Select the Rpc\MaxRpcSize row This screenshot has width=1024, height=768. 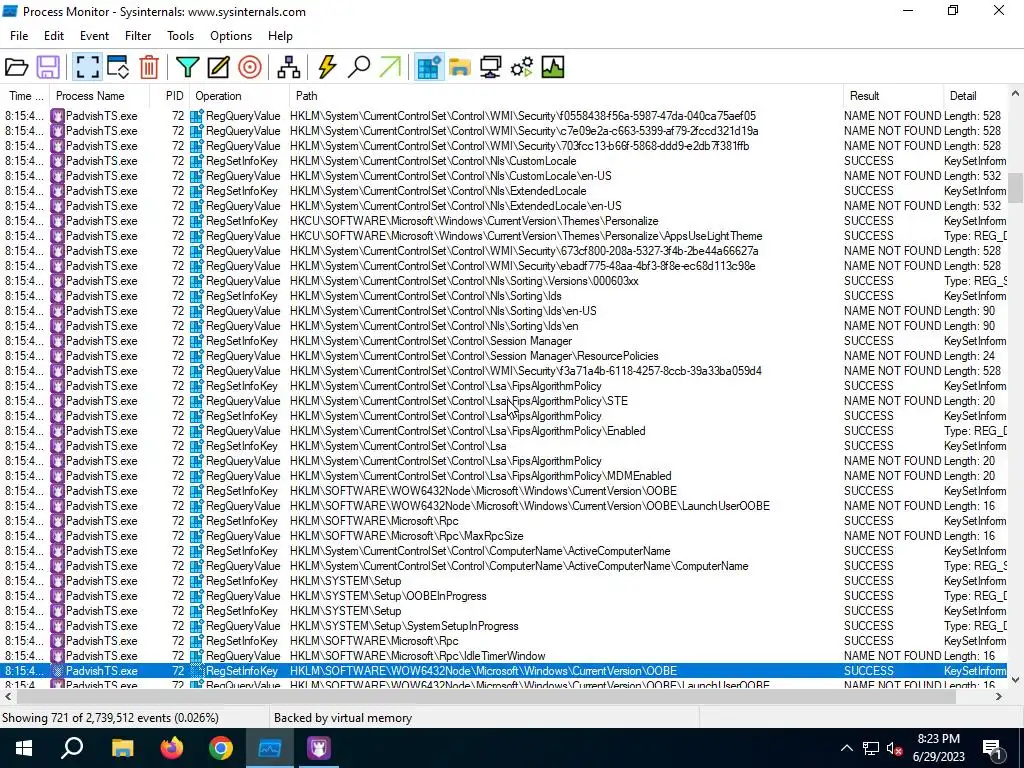click(504, 536)
